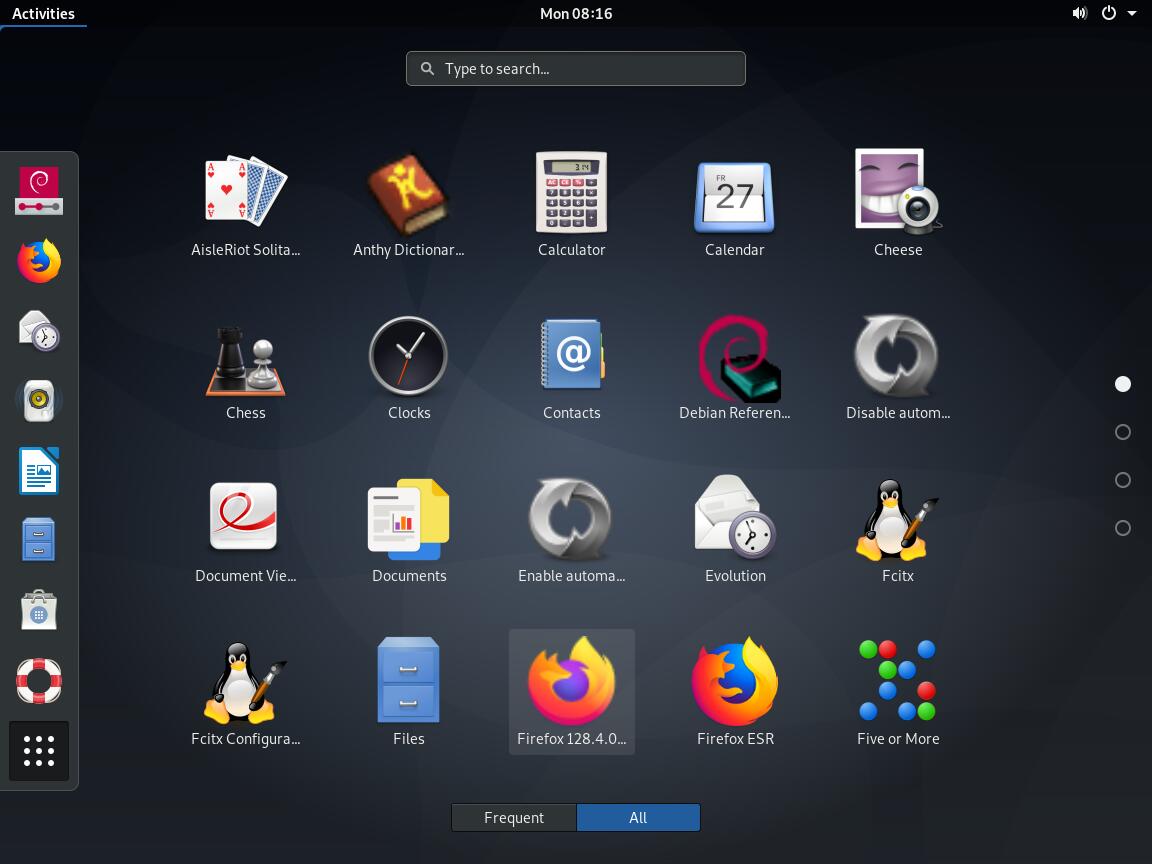Launch LibreOffice Writer from the dock
This screenshot has height=864, width=1152.
pos(39,470)
